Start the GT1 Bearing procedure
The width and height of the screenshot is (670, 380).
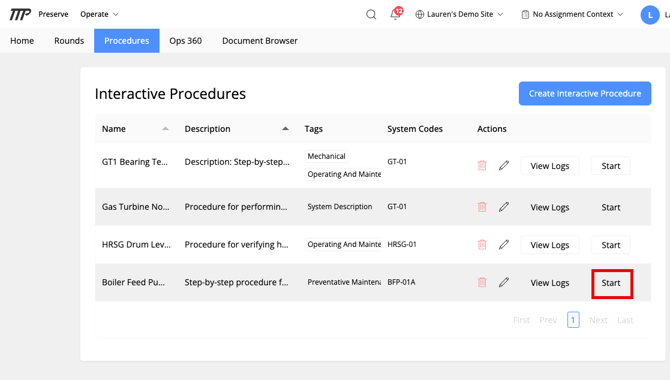click(x=611, y=166)
